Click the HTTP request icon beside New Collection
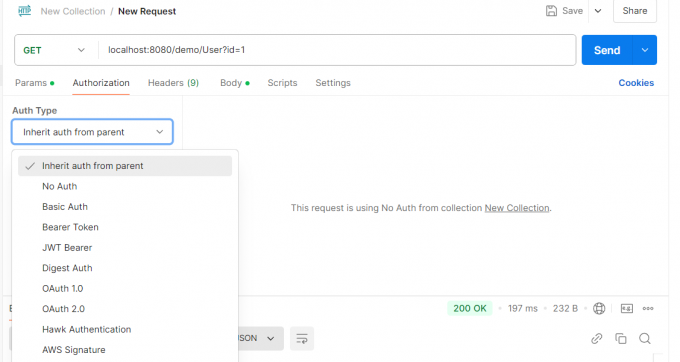This screenshot has width=680, height=362. pyautogui.click(x=25, y=10)
